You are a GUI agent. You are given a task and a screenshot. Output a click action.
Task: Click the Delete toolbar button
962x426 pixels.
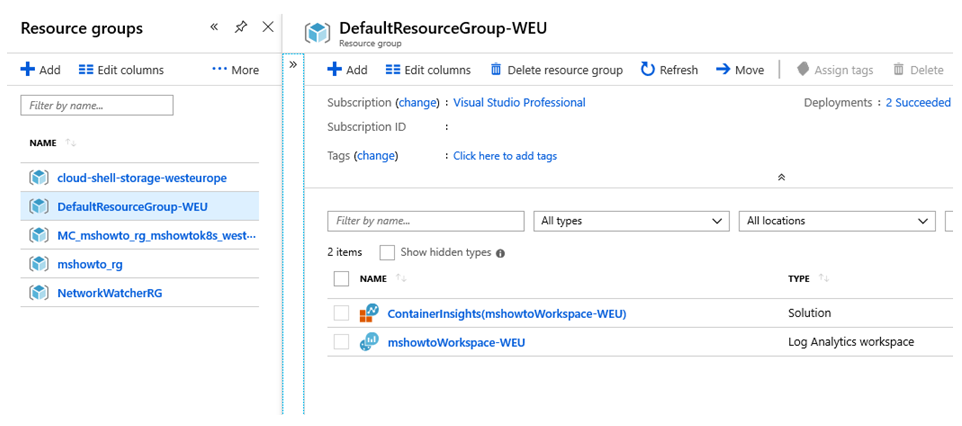[918, 70]
